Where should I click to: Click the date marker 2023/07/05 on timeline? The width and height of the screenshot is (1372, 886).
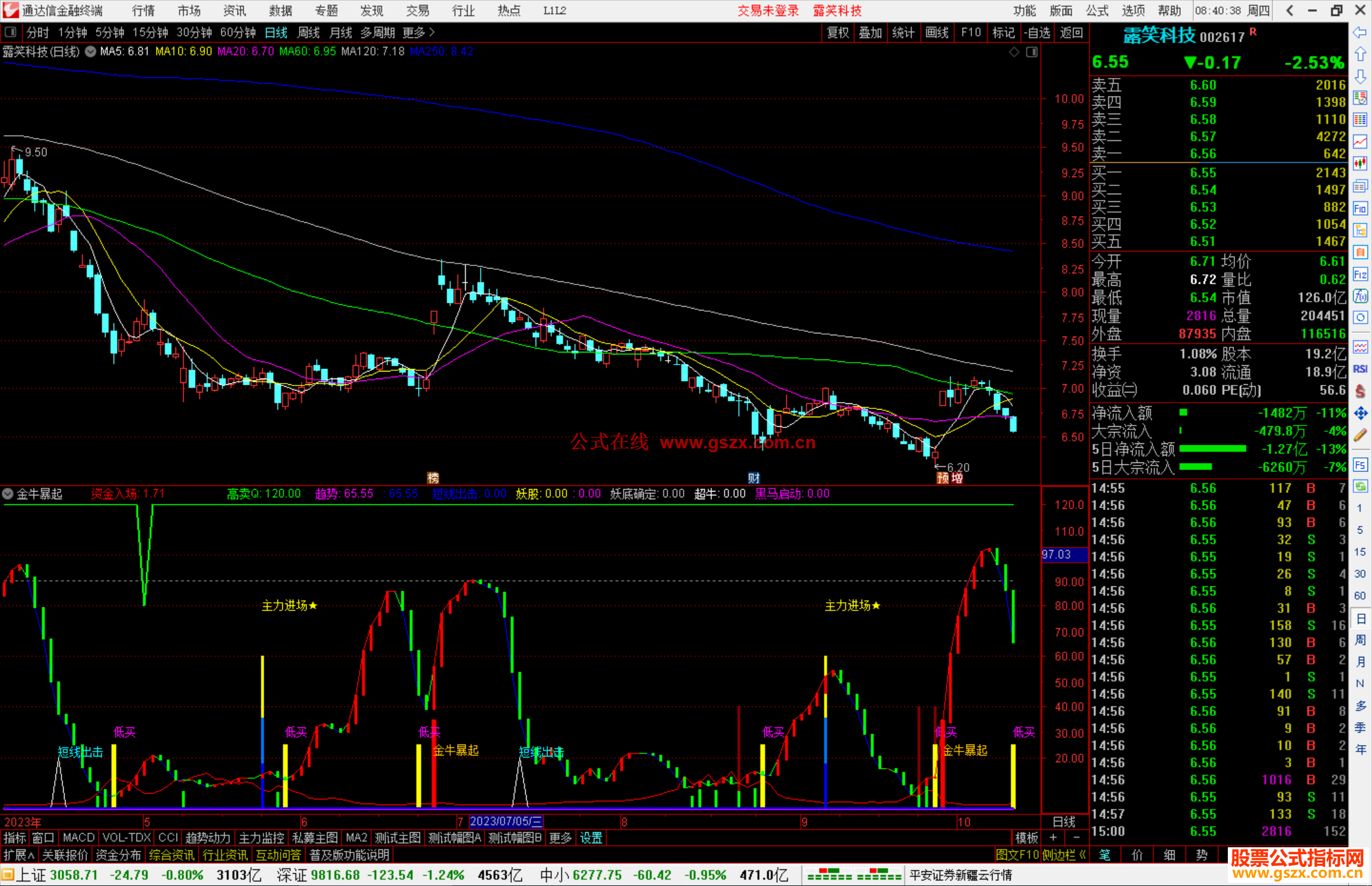(506, 821)
